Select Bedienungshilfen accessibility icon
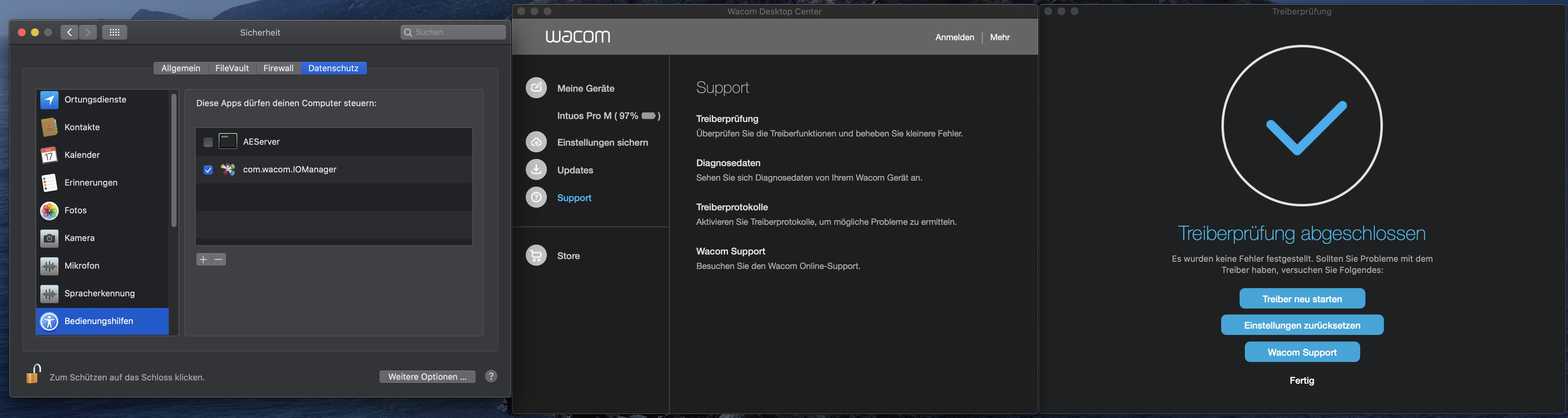The image size is (1568, 418). (x=49, y=321)
